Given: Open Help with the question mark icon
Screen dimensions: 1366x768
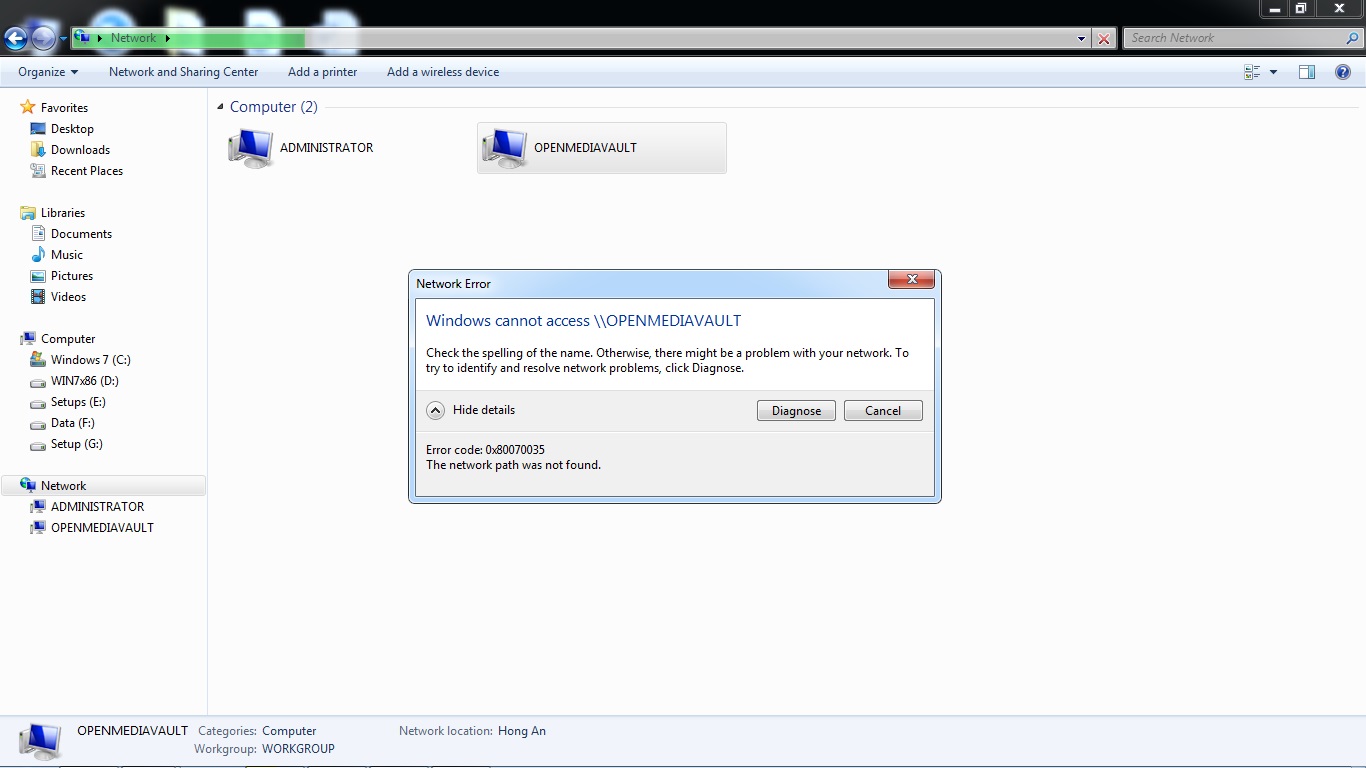Looking at the screenshot, I should [x=1343, y=72].
